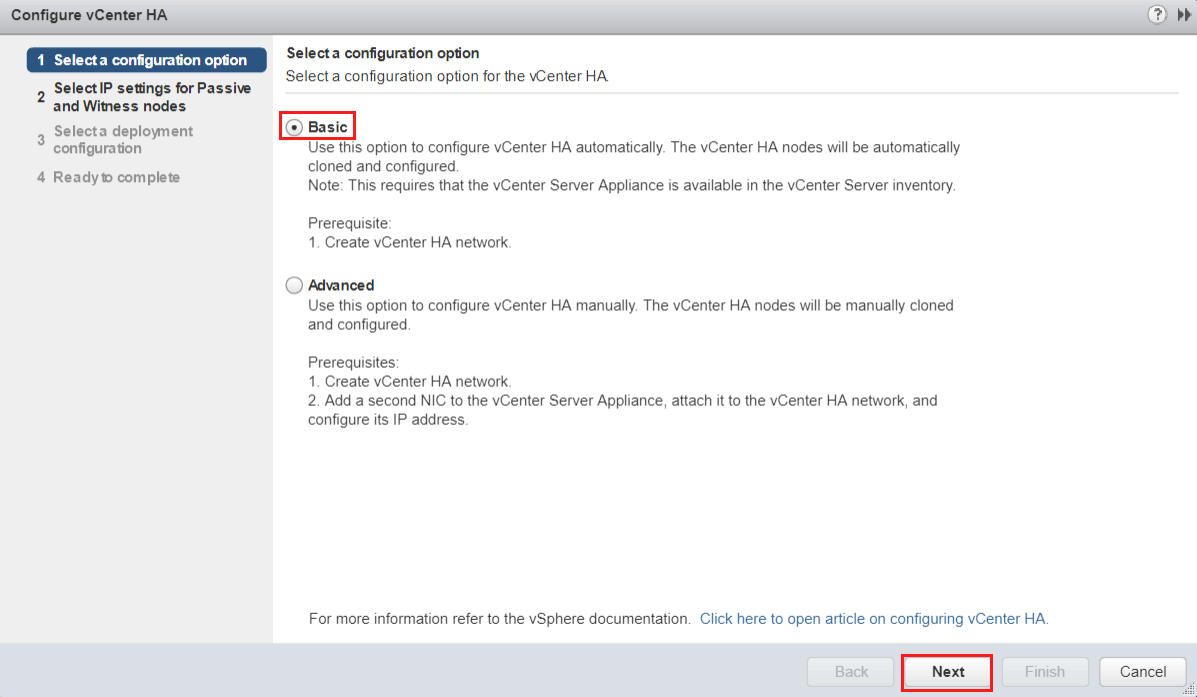Open the help question mark icon
The height and width of the screenshot is (697, 1197).
tap(1157, 15)
